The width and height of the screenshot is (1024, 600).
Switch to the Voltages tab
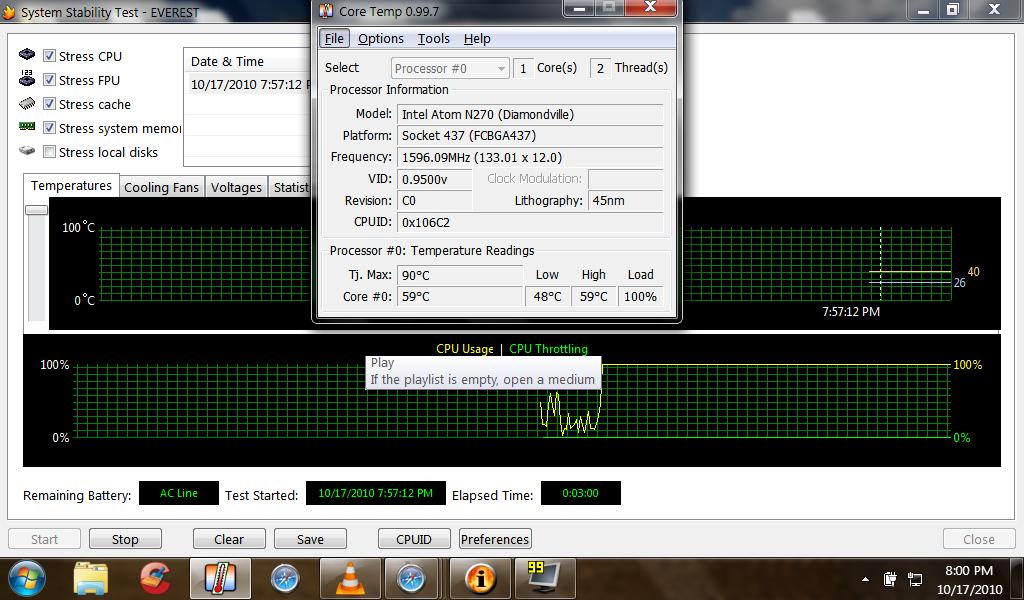coord(236,187)
